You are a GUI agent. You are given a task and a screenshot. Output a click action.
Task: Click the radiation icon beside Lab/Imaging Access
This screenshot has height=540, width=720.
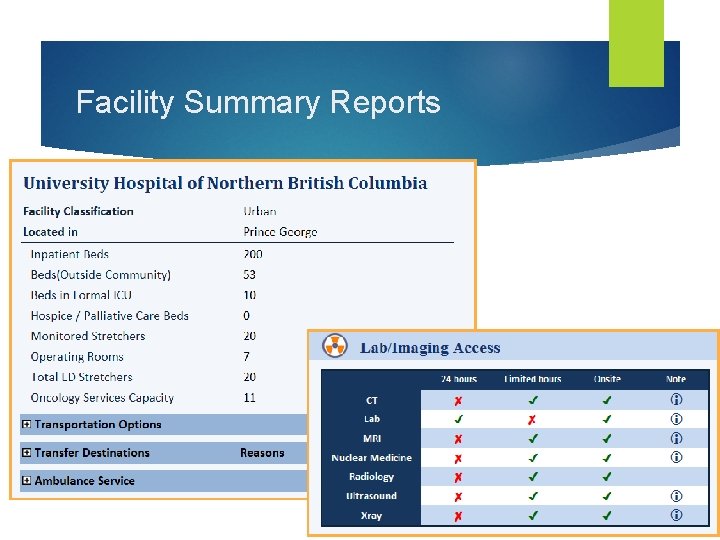point(334,346)
